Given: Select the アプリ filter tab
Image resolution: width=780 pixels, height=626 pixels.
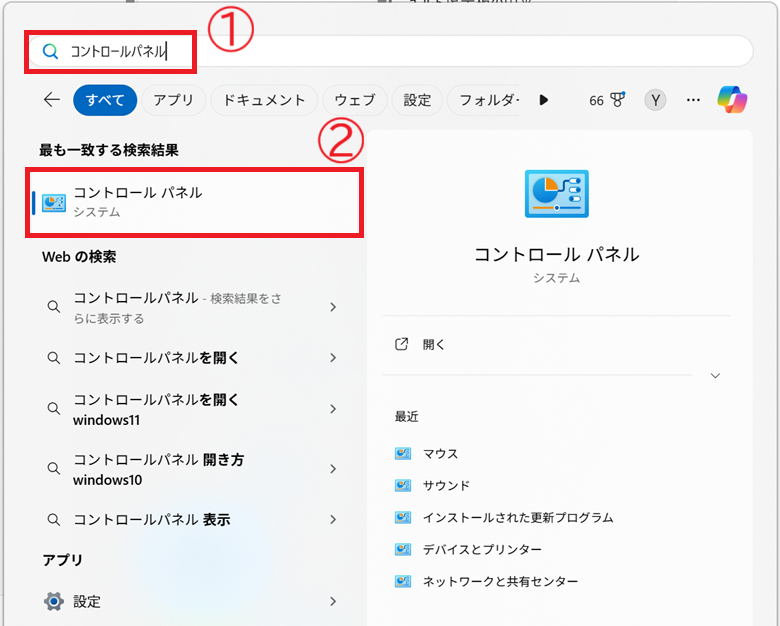Looking at the screenshot, I should (173, 100).
